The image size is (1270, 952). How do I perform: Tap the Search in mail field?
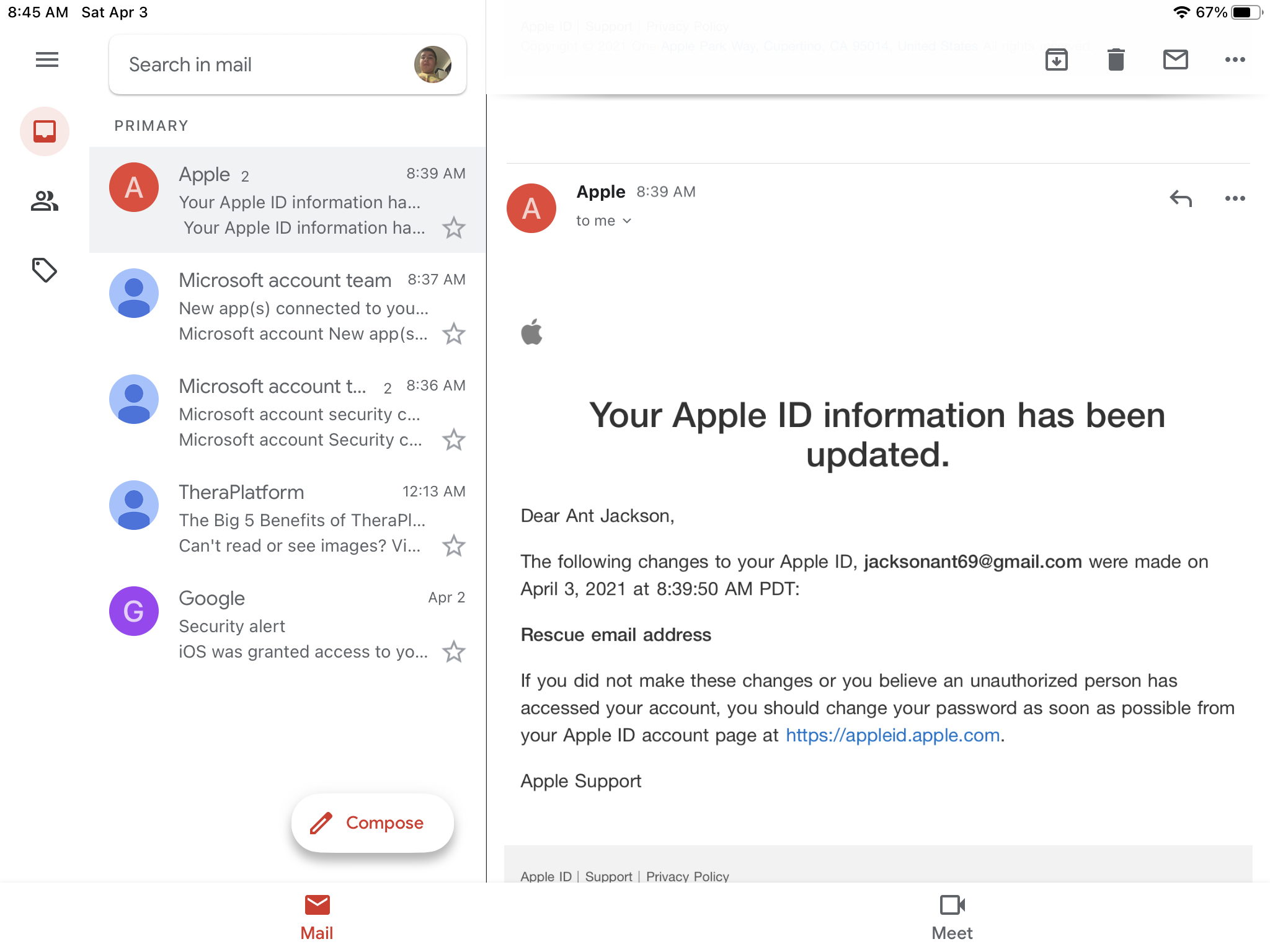click(x=248, y=64)
